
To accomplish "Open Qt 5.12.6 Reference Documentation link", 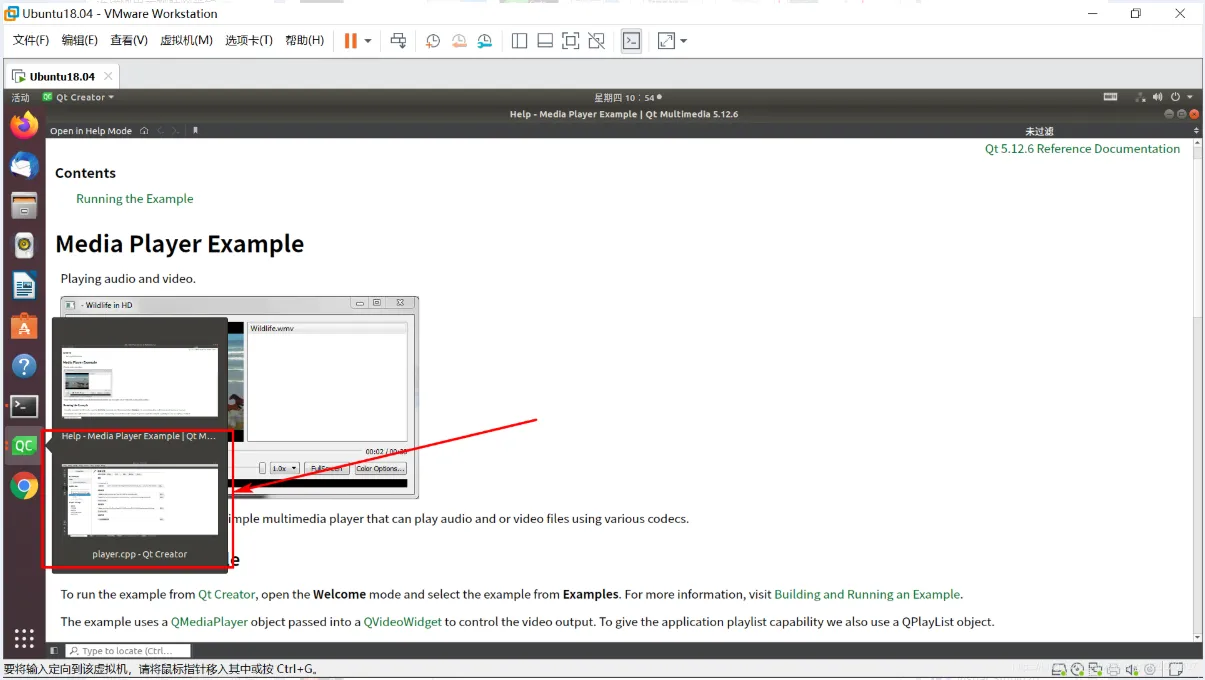I will (x=1082, y=149).
